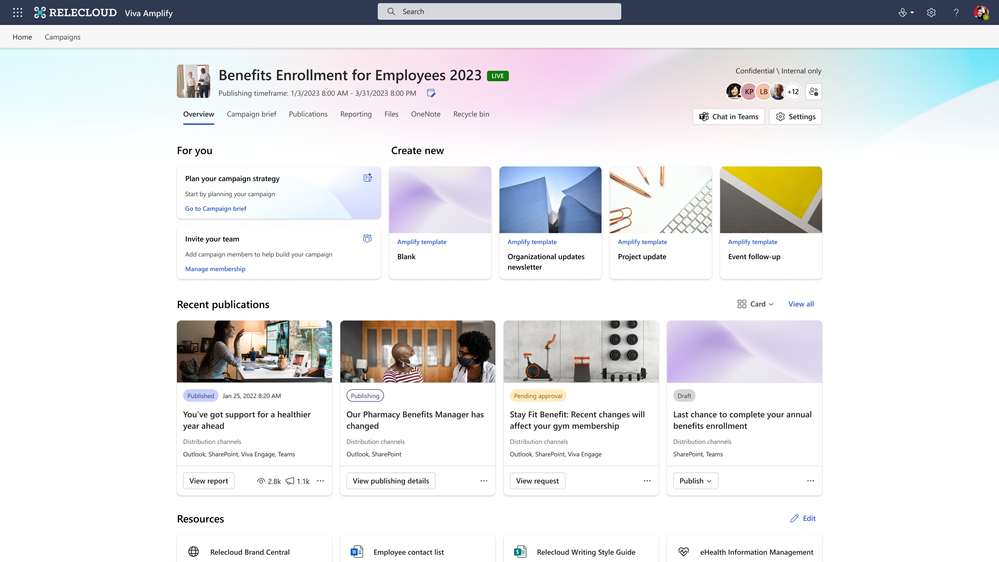999x562 pixels.
Task: Switch to the OneNote tab
Action: tap(426, 114)
